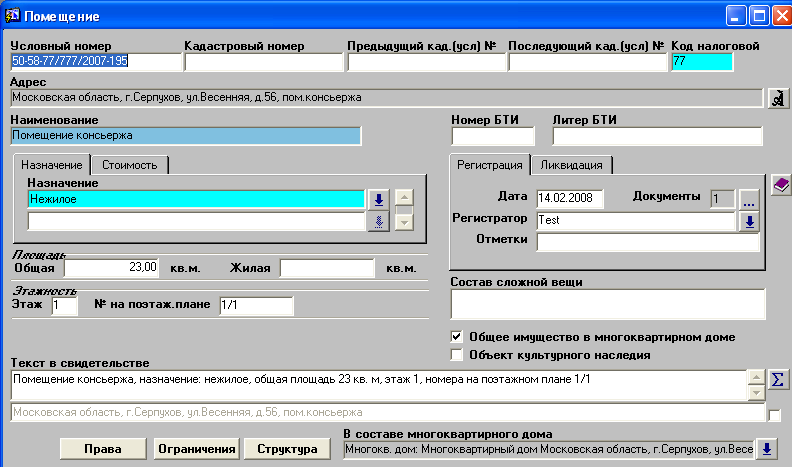The height and width of the screenshot is (467, 792).
Task: Open second Назначение row dropdown arrow
Action: tap(379, 222)
